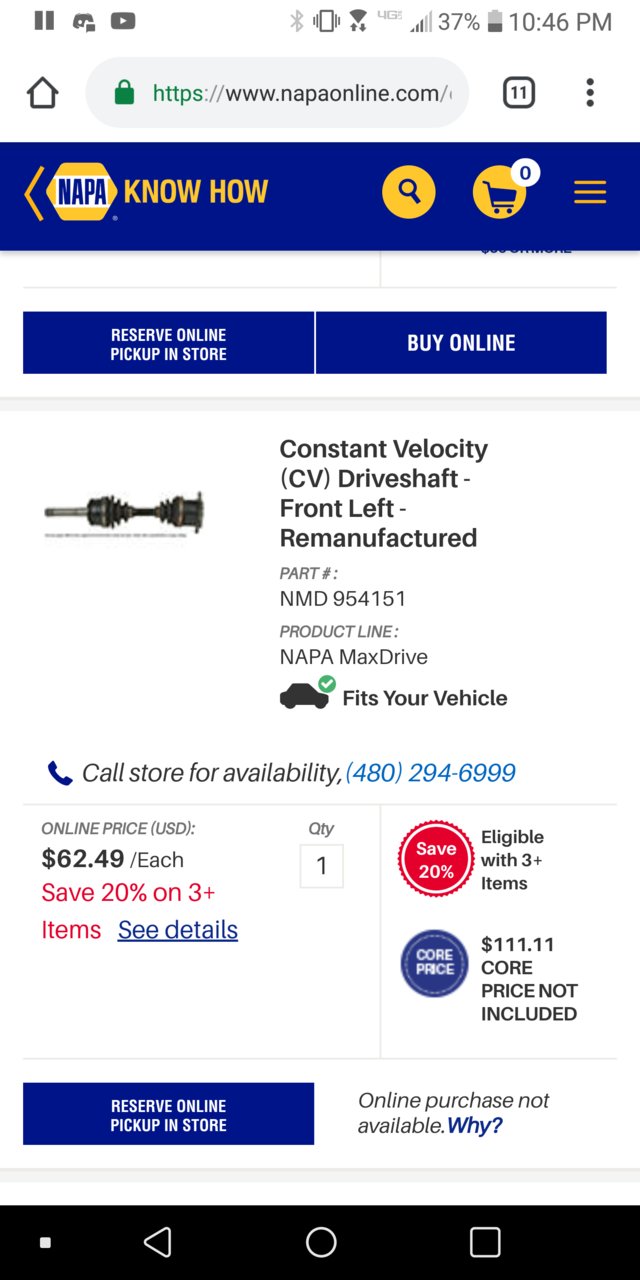Tap the Chrome home icon

coord(42,93)
